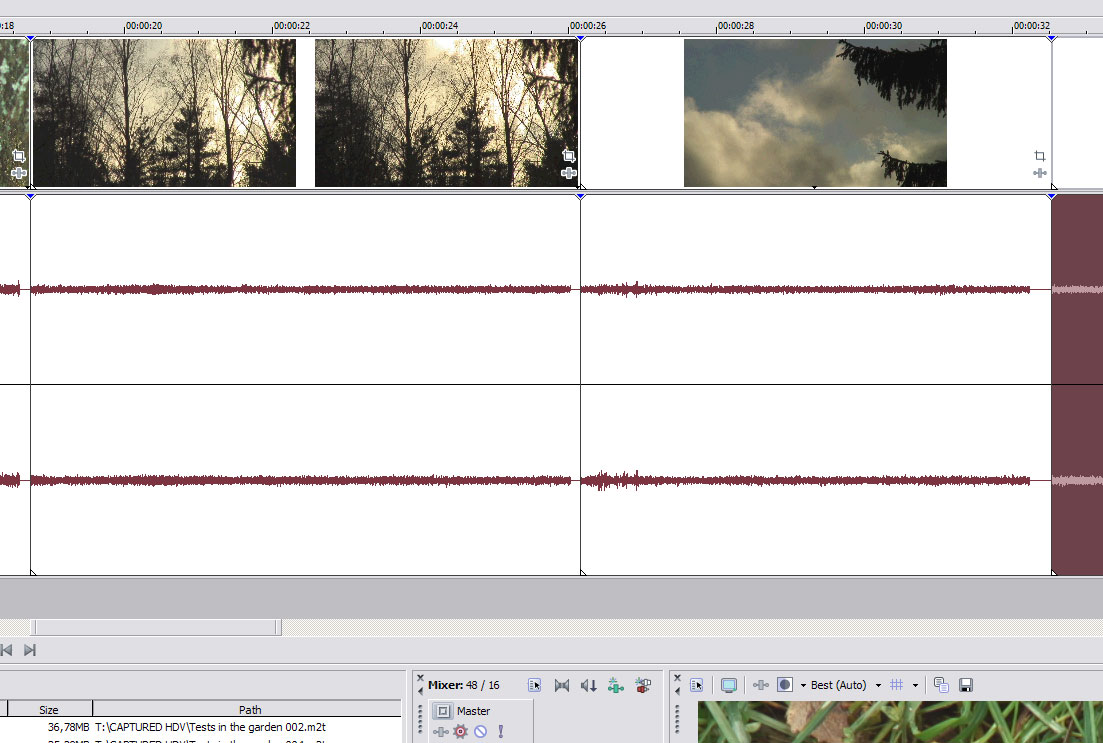
Task: Open Master bus automation settings gear
Action: pyautogui.click(x=461, y=732)
